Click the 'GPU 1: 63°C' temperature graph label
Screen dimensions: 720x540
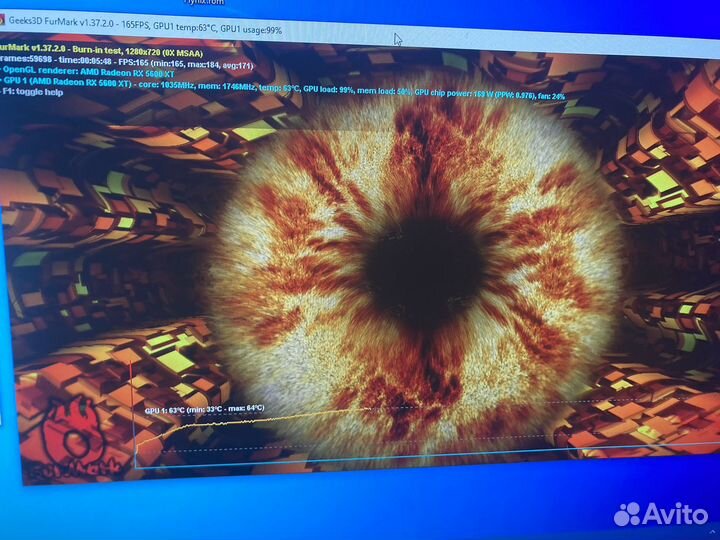click(204, 409)
